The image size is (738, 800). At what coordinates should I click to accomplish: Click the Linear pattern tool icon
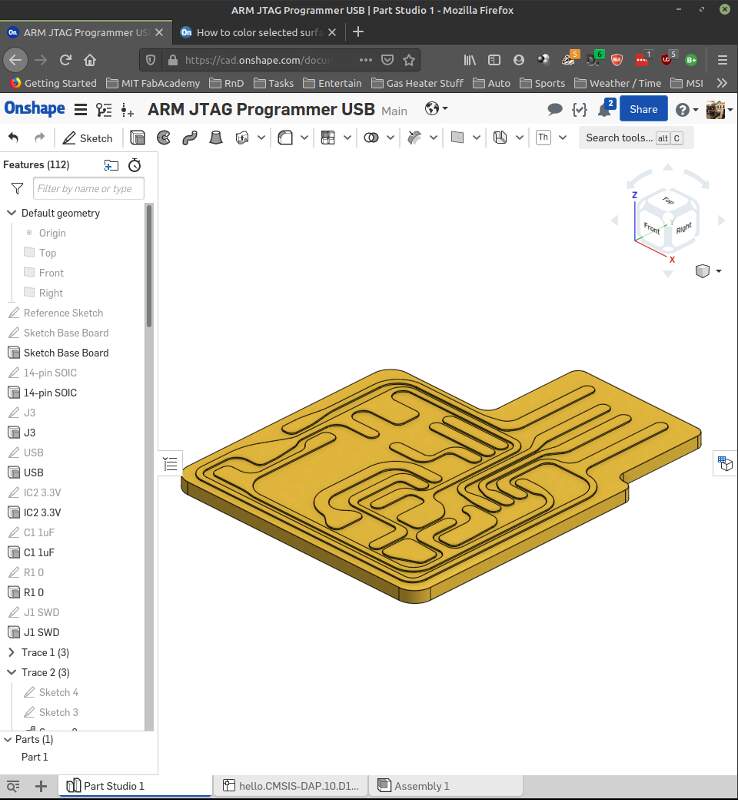(328, 138)
